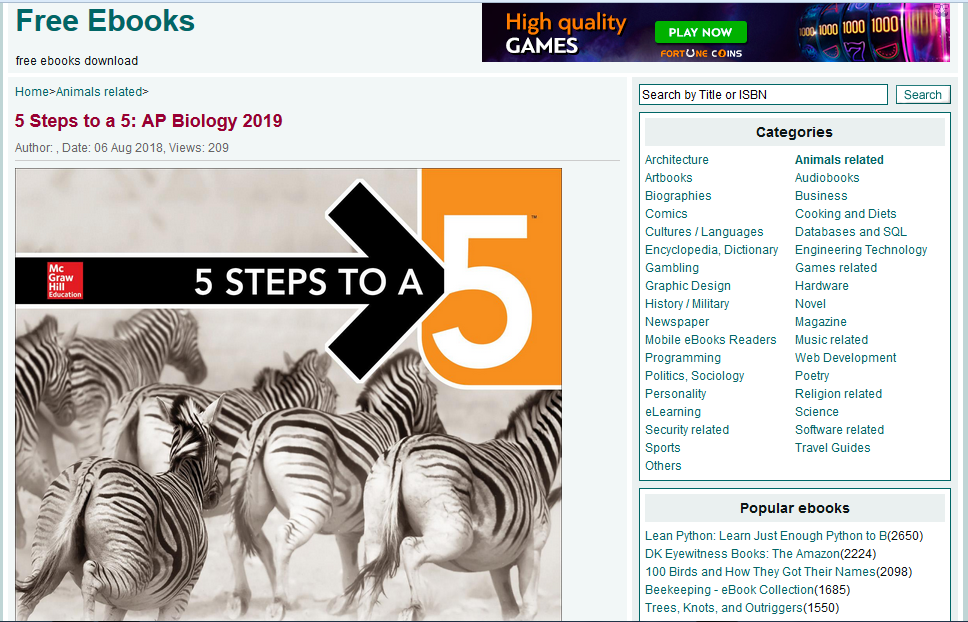Select Animals related in the Categories list
Screen dimensions: 968x622
coord(839,159)
